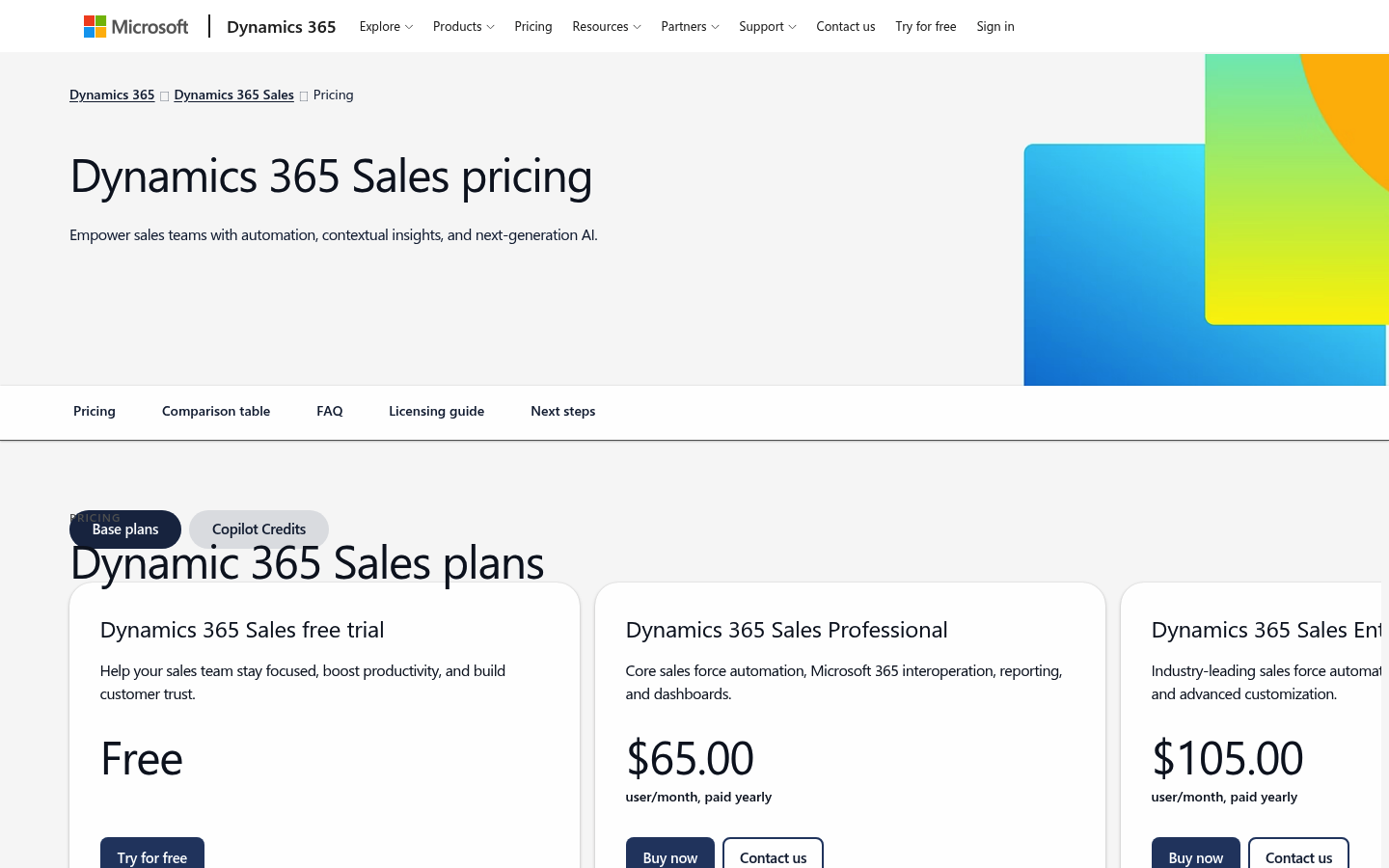Click Sign in
Viewport: 1389px width, 868px height.
tap(994, 26)
